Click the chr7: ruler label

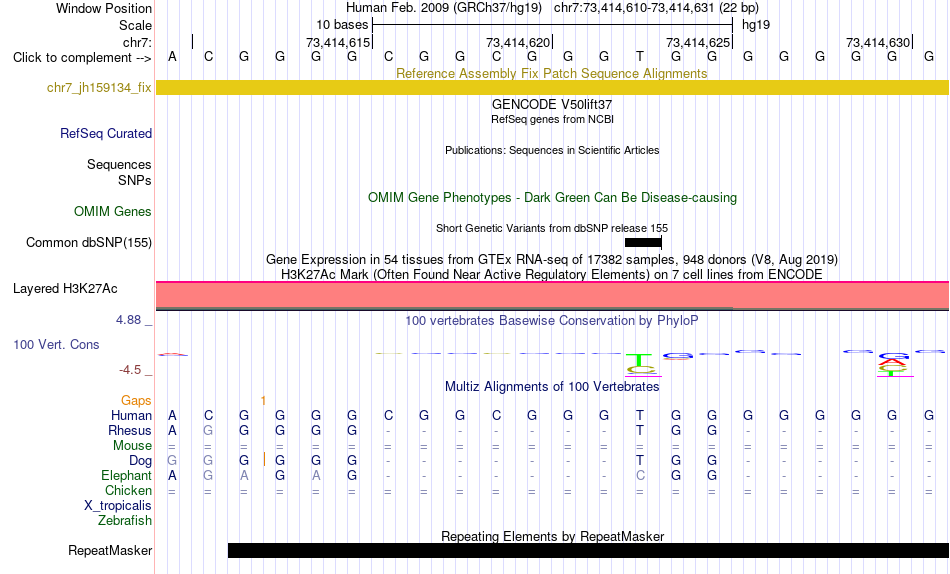tap(137, 42)
